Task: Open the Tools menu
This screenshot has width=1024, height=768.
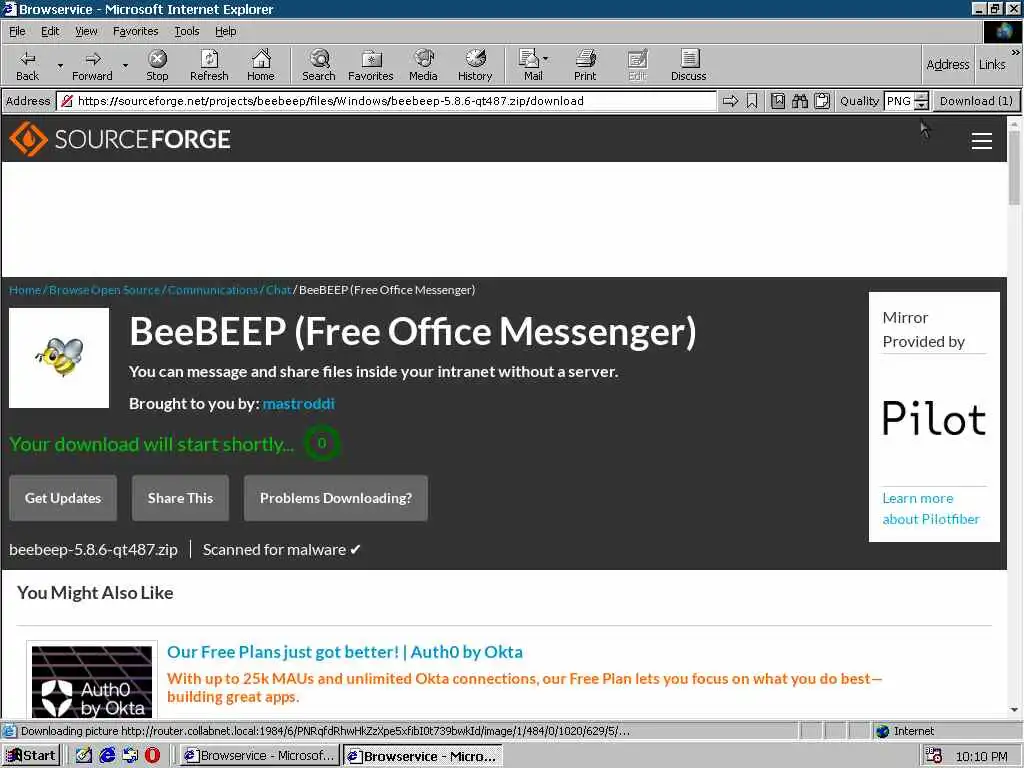Action: [x=186, y=31]
